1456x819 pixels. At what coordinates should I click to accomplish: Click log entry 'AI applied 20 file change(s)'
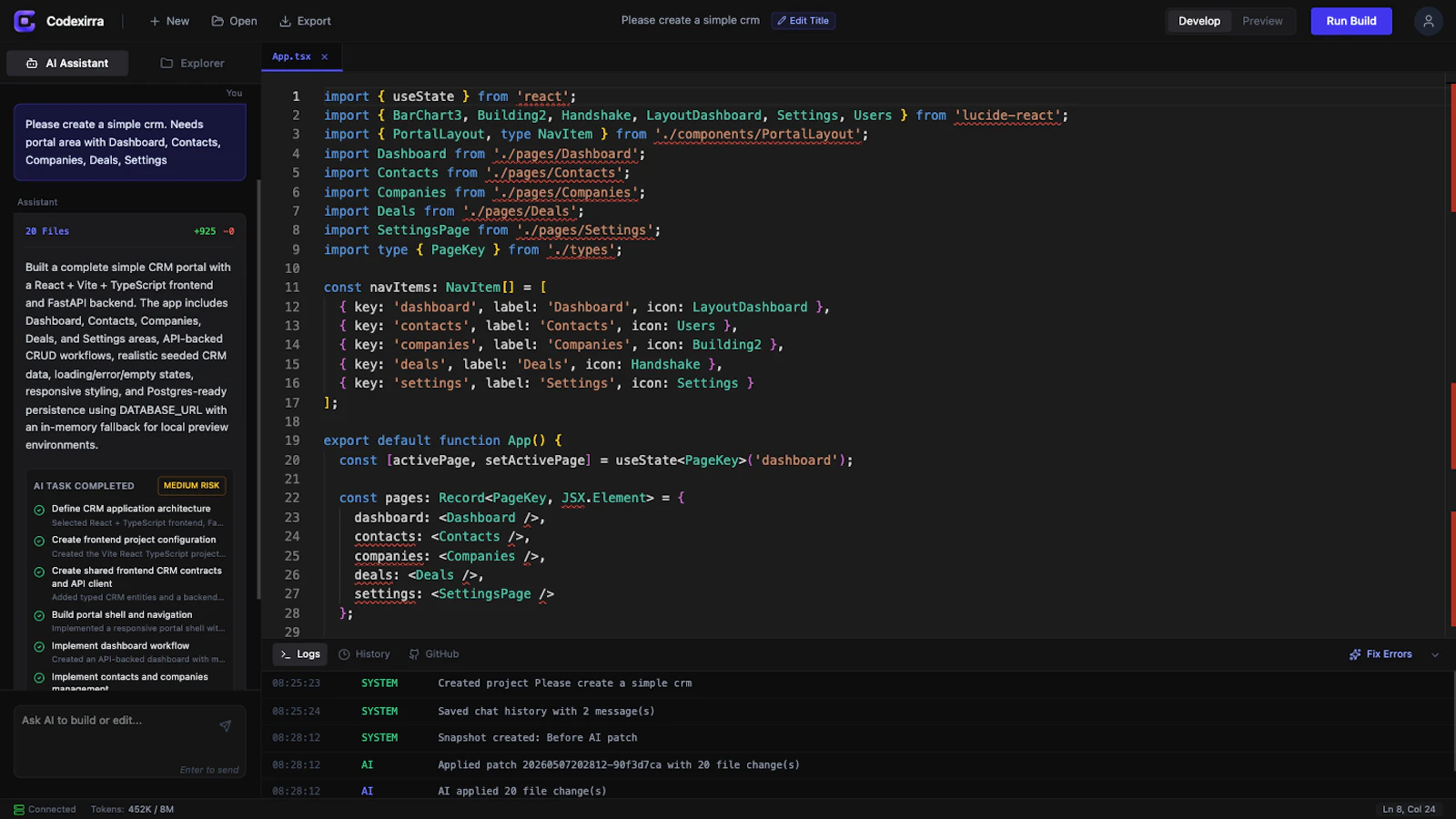(x=522, y=792)
